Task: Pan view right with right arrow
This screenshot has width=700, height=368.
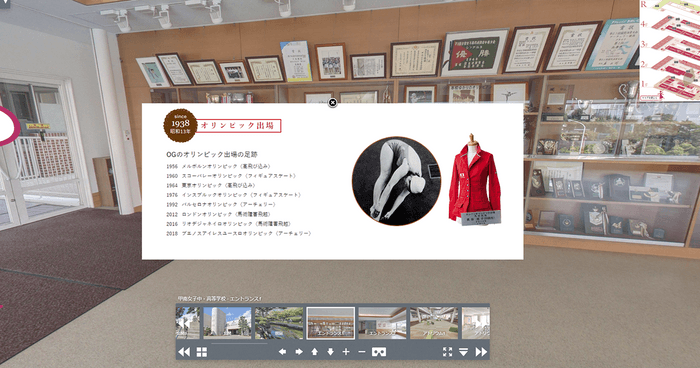Action: [x=299, y=352]
